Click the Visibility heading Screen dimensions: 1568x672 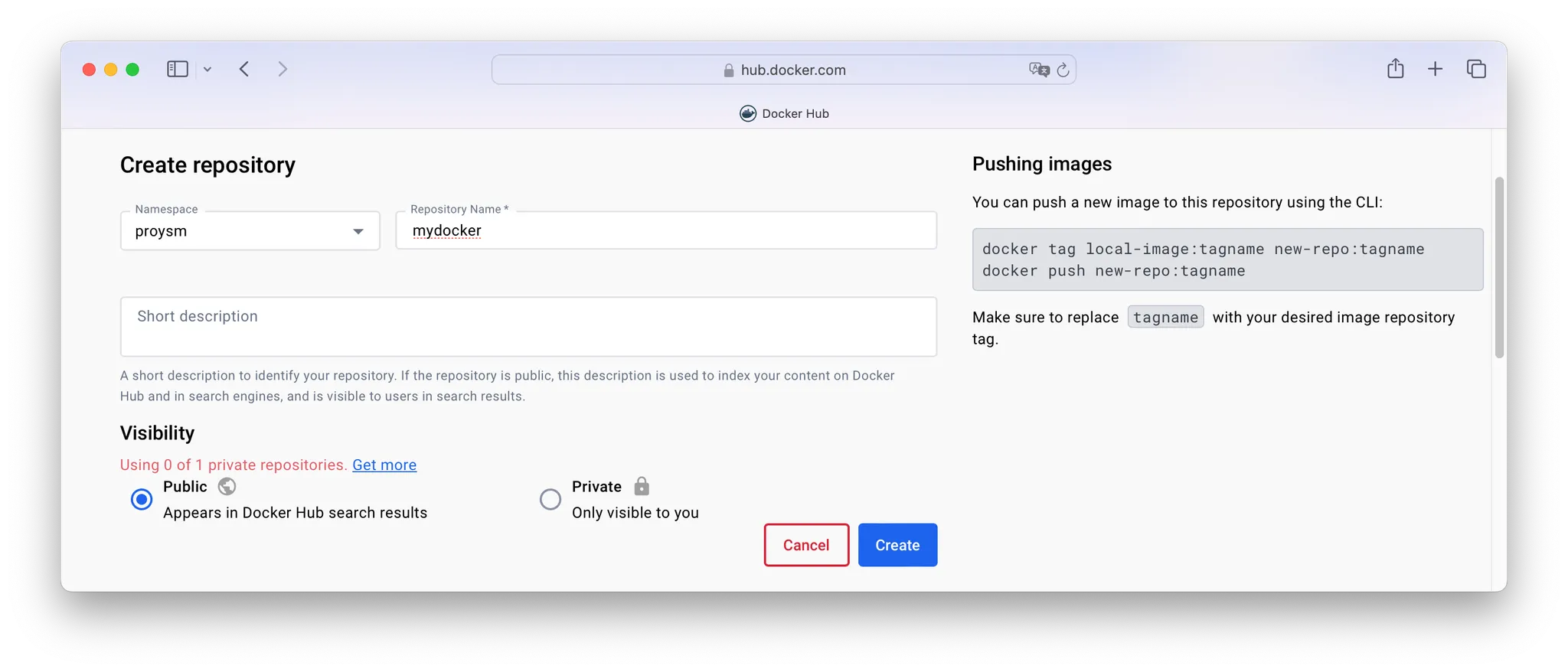[x=157, y=433]
